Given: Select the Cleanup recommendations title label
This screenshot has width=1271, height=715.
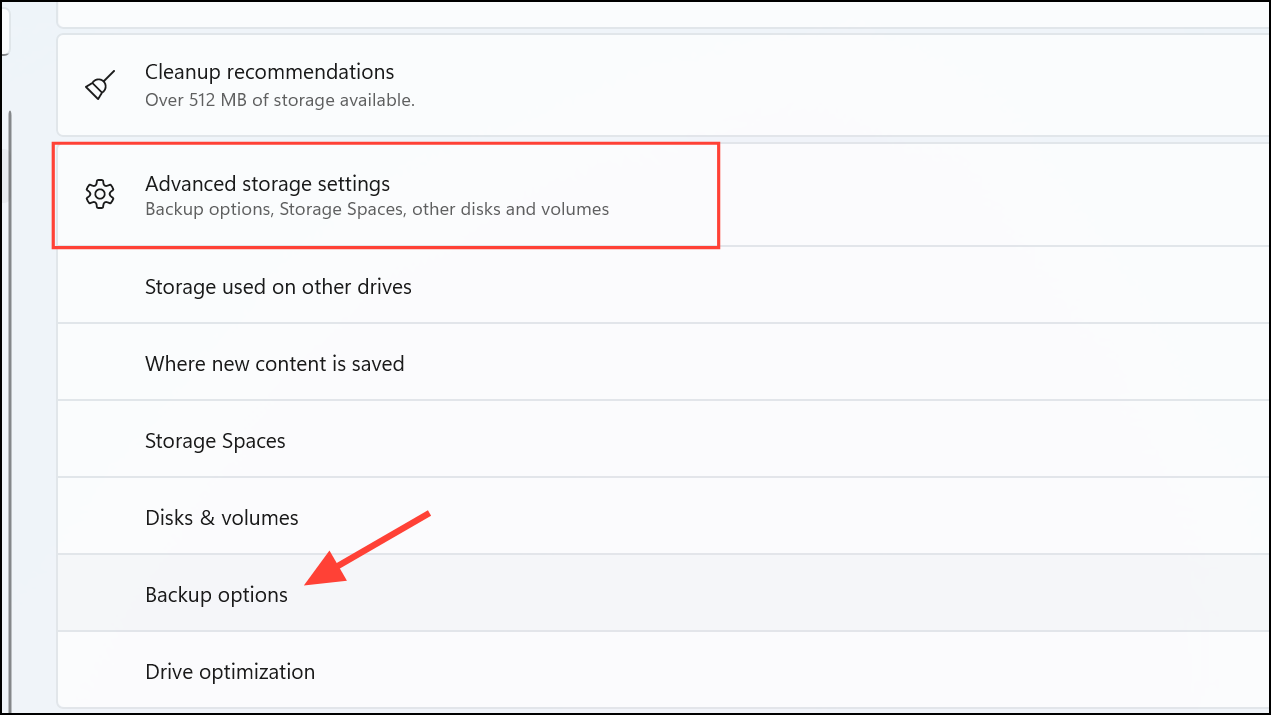Looking at the screenshot, I should click(269, 71).
